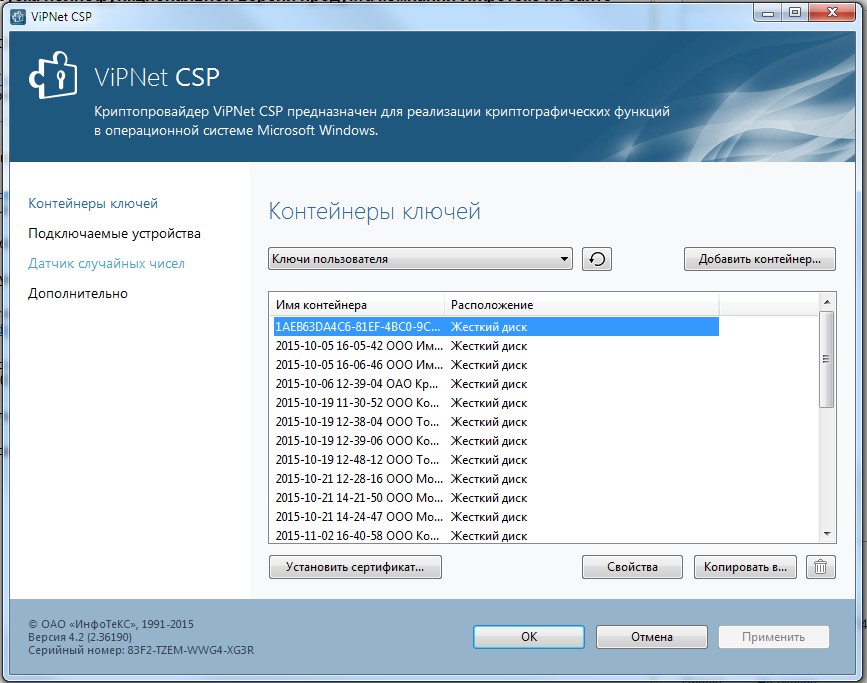Screen dimensions: 867x683
Task: Click the trash delete container icon
Action: point(820,567)
